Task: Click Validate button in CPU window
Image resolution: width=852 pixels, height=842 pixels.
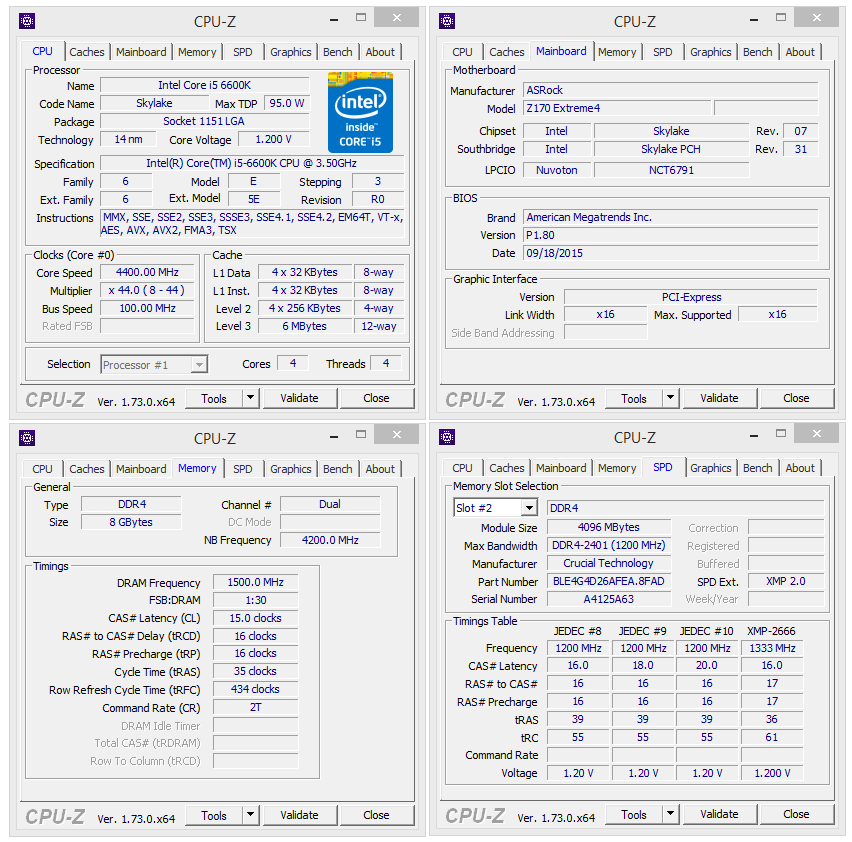Action: tap(299, 398)
